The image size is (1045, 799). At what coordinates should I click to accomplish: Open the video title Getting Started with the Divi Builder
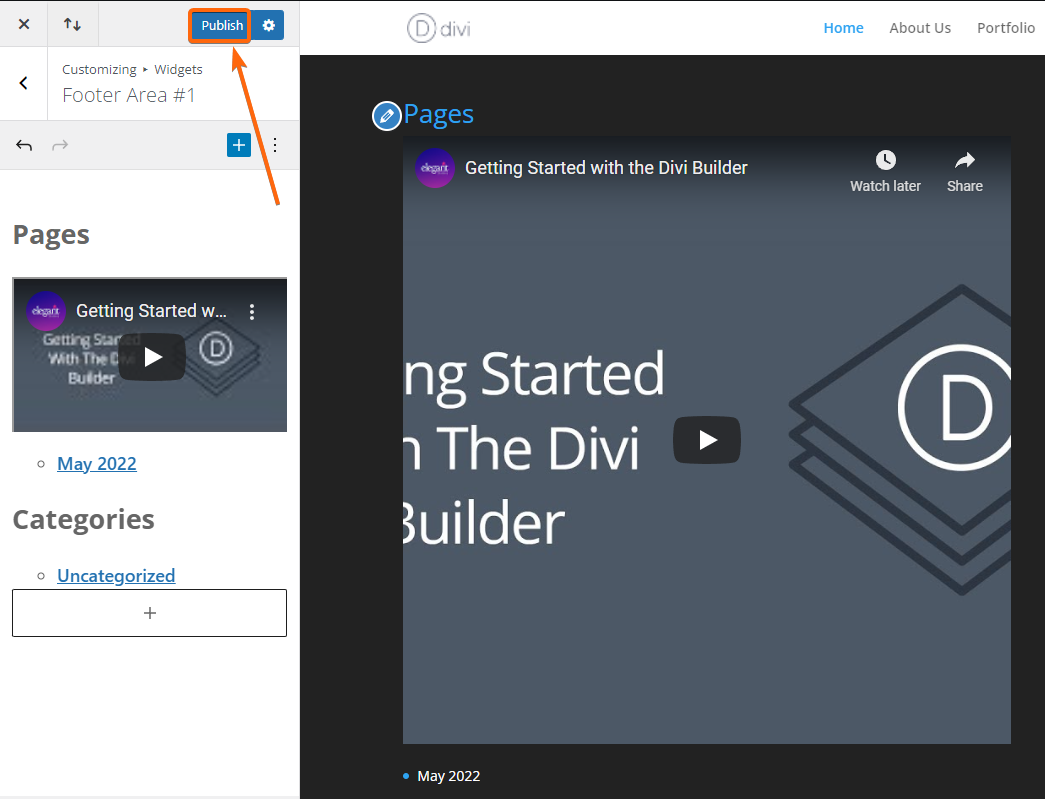(x=606, y=168)
